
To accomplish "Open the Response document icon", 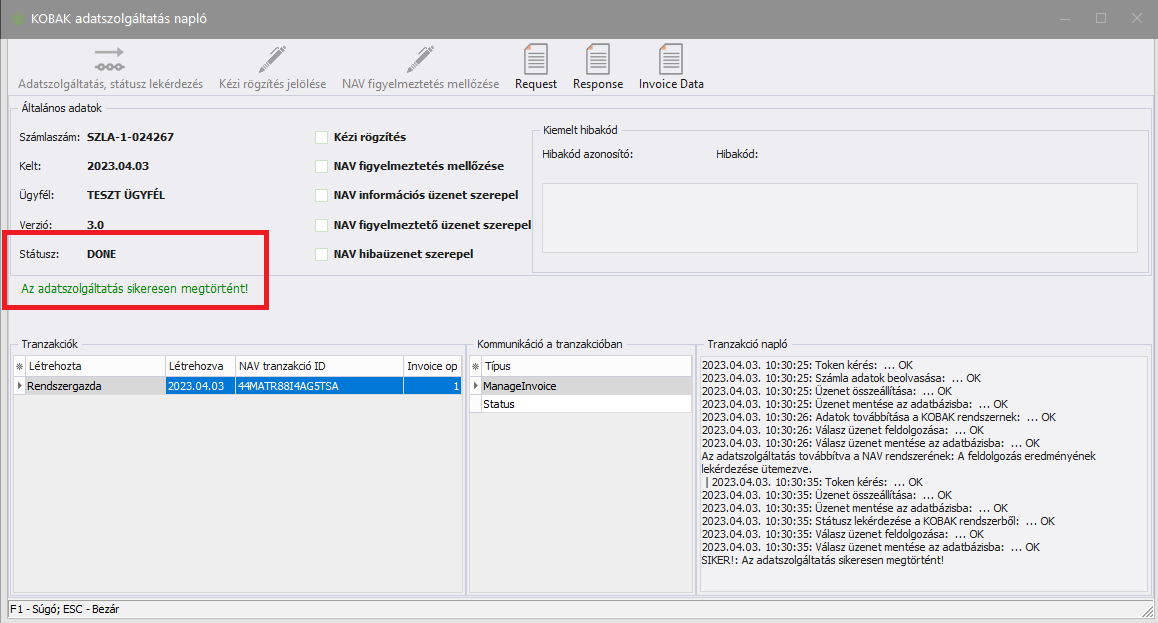I will pos(598,59).
